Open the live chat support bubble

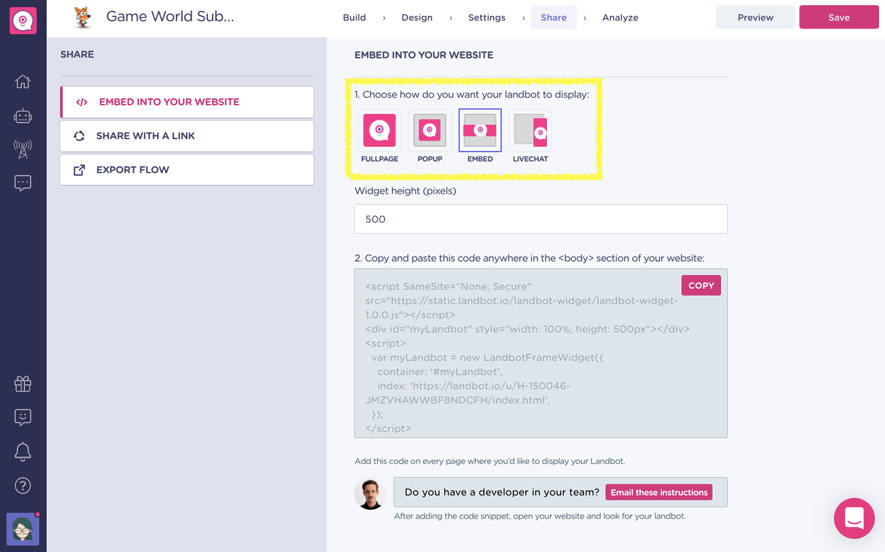coord(854,518)
